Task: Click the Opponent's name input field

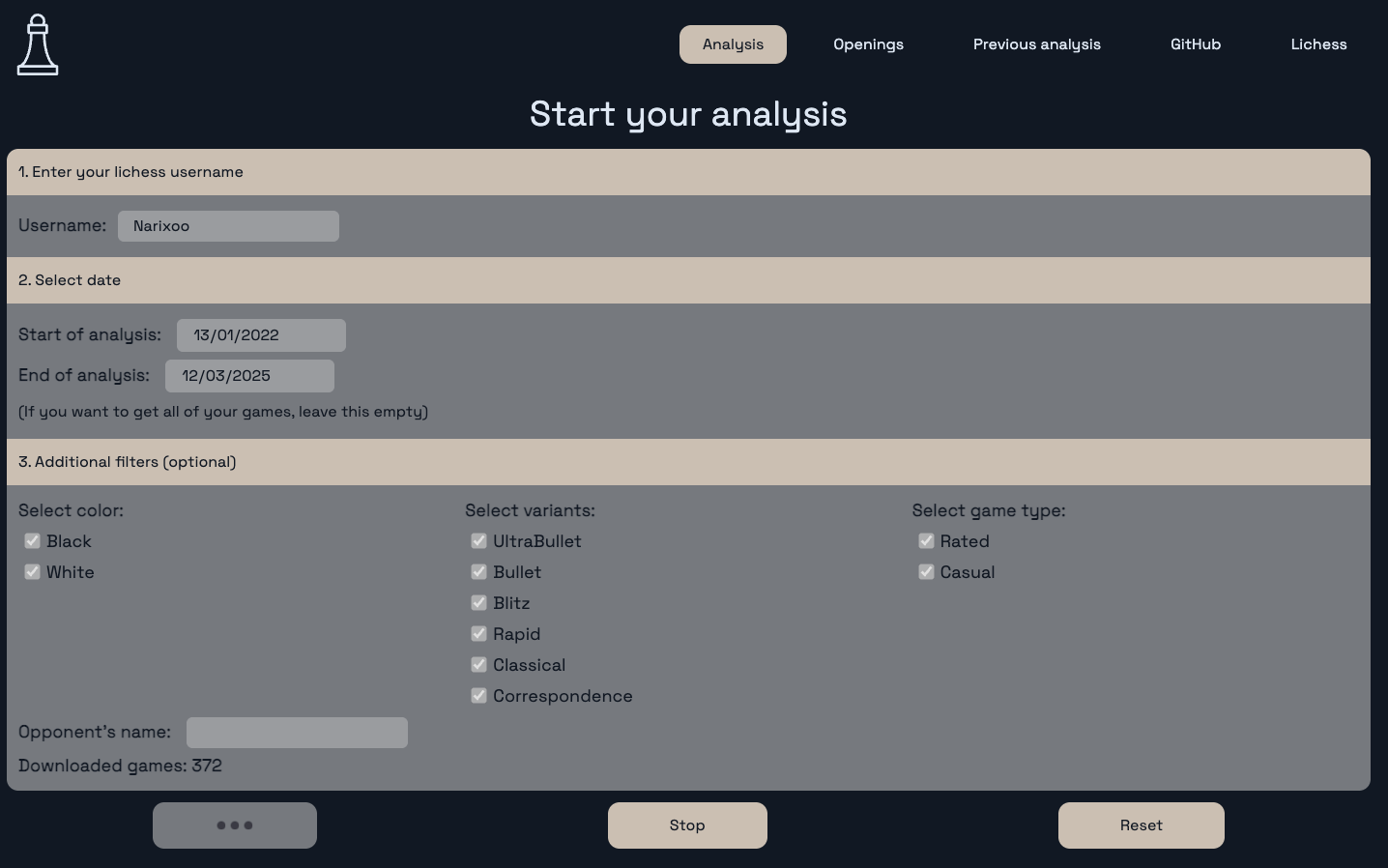Action: tap(297, 733)
